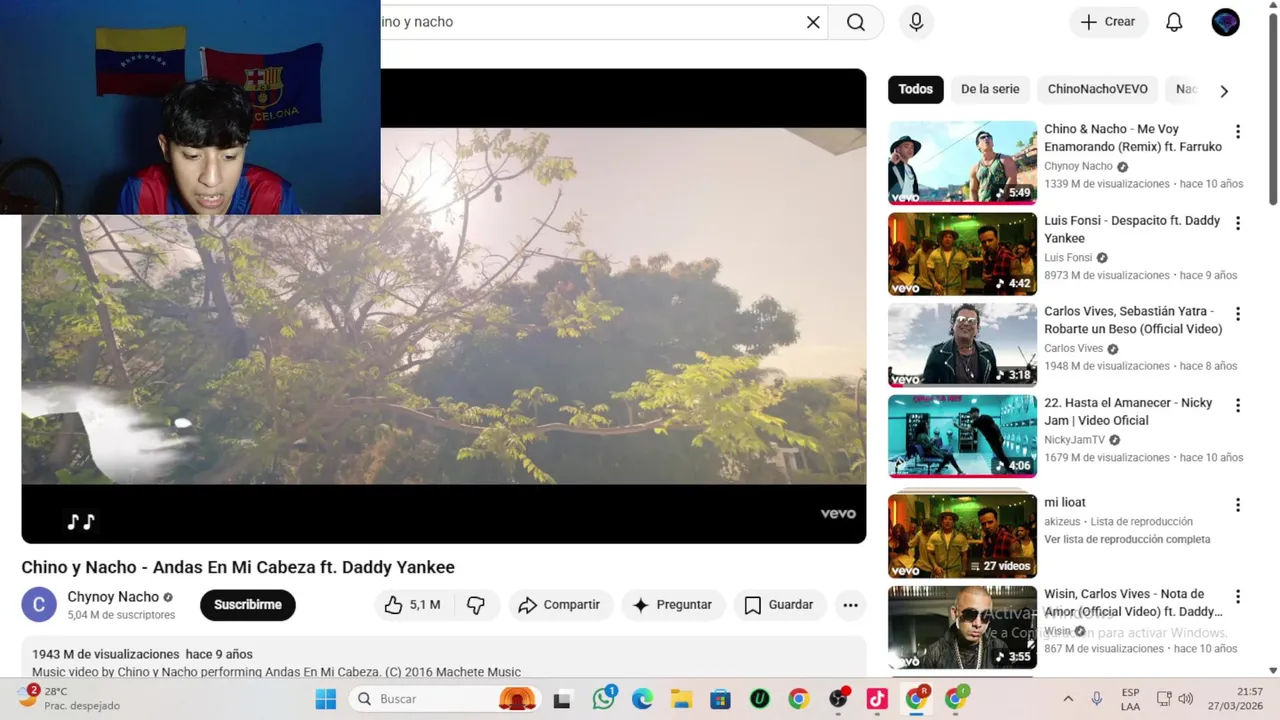Clear the search box with the X icon
1280x720 pixels.
pyautogui.click(x=813, y=22)
